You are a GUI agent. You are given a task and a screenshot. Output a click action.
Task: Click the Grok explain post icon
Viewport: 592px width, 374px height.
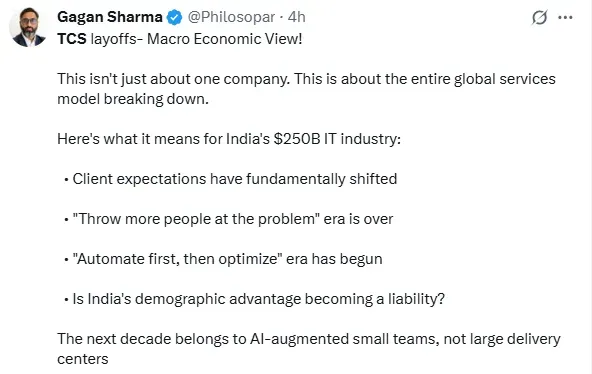(x=540, y=17)
